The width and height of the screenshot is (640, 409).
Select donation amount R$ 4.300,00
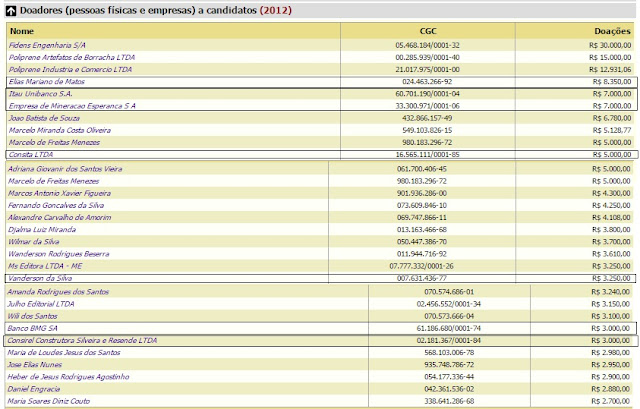click(x=611, y=193)
